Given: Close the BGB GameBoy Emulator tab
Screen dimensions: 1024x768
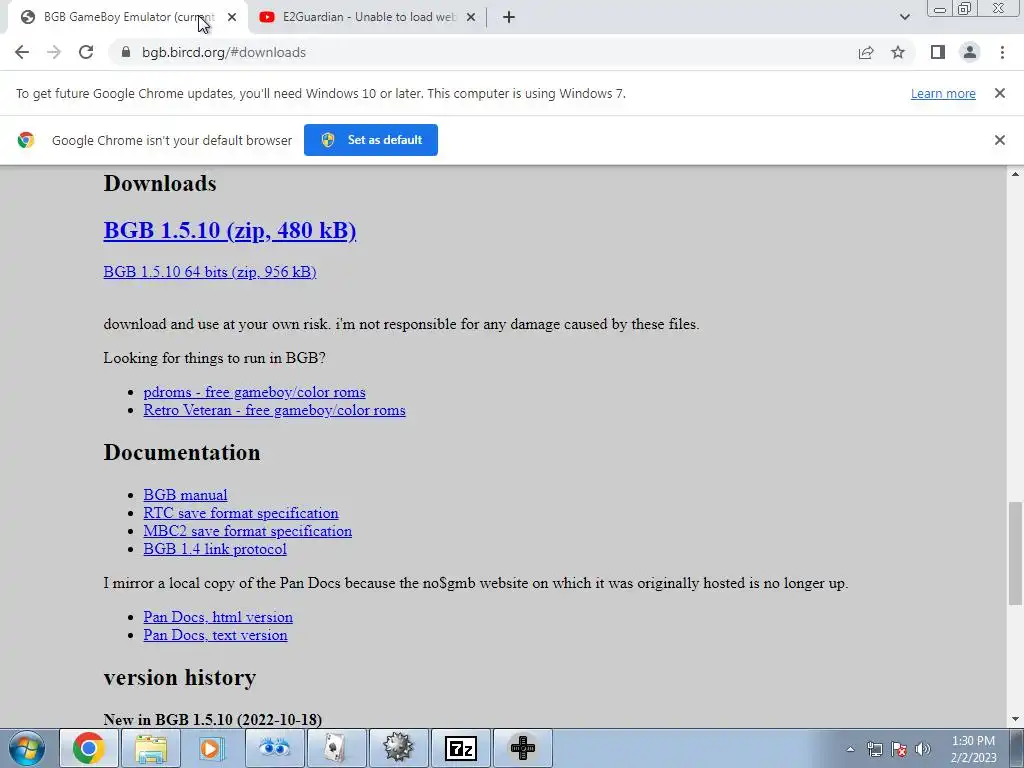Looking at the screenshot, I should point(232,17).
